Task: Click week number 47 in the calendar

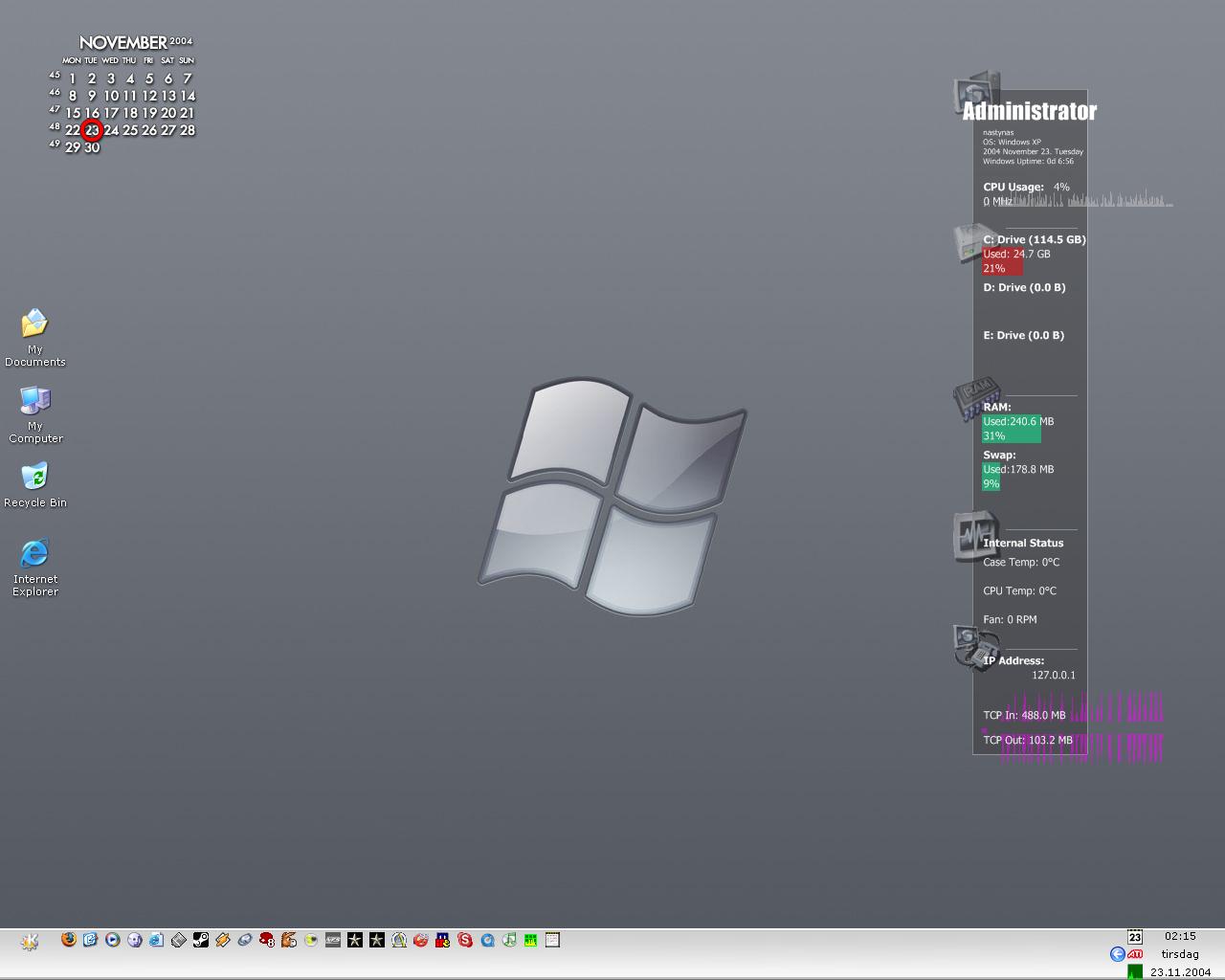Action: coord(54,109)
